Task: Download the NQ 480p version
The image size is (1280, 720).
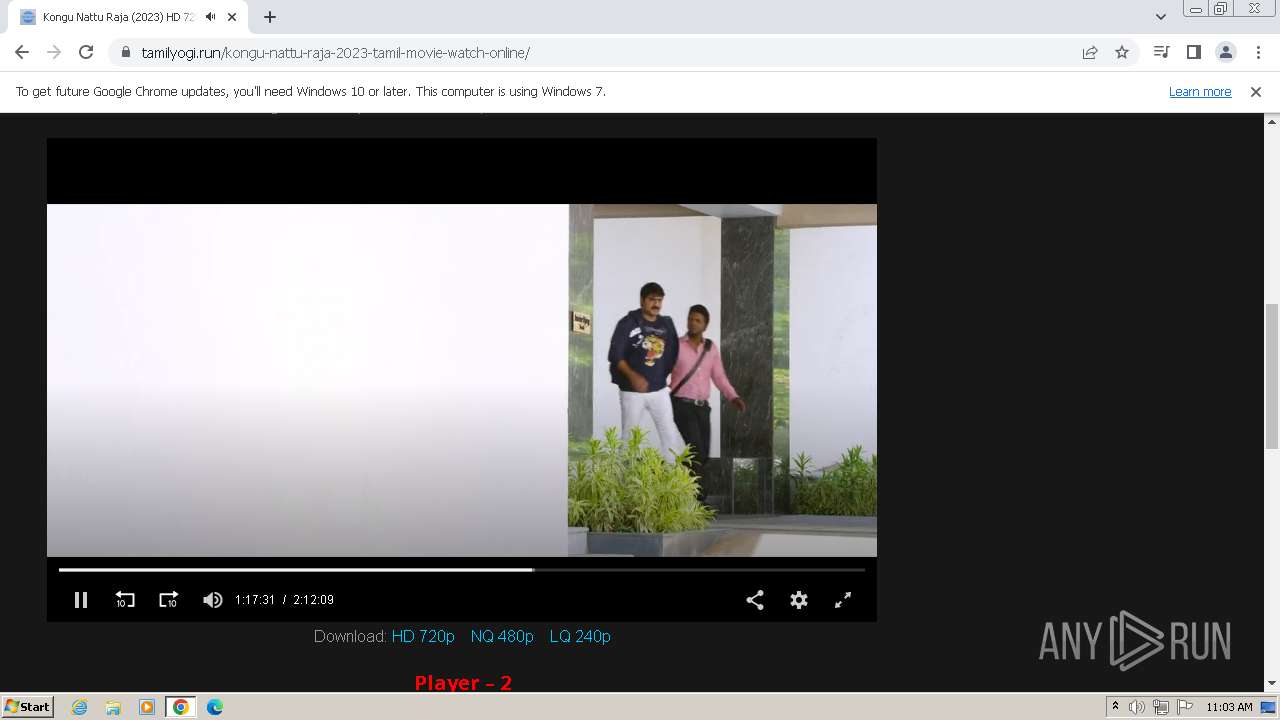Action: (502, 636)
